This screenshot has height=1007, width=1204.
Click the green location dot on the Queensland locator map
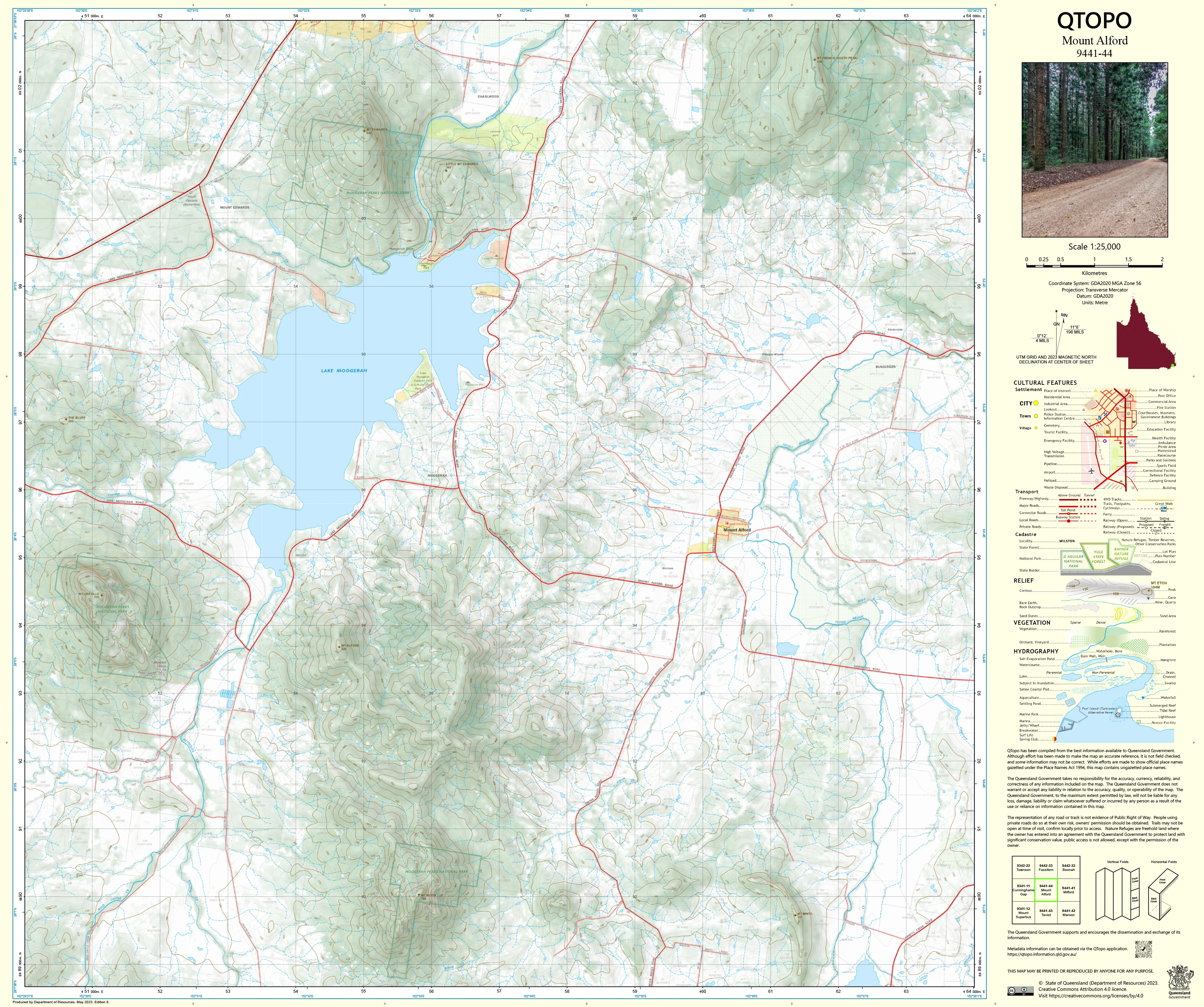(1172, 365)
